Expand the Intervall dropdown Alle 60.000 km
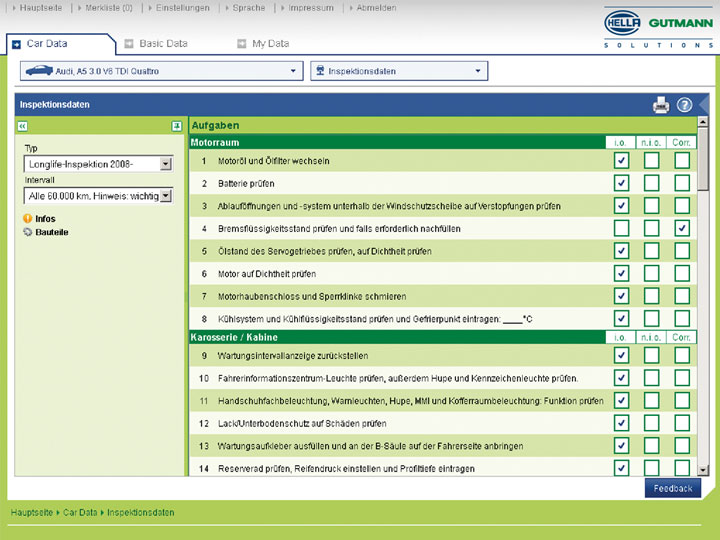The image size is (720, 540). click(165, 196)
